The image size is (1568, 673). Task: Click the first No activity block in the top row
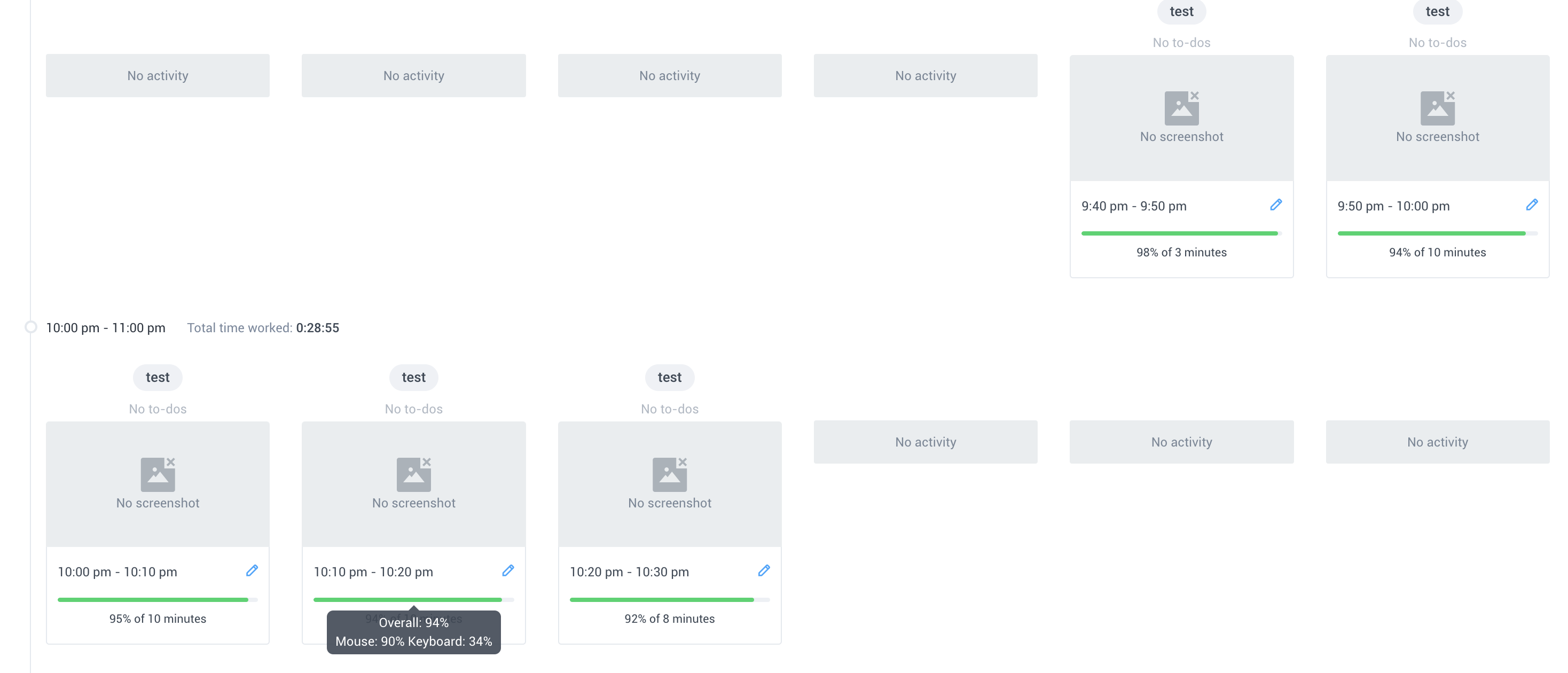[x=157, y=75]
